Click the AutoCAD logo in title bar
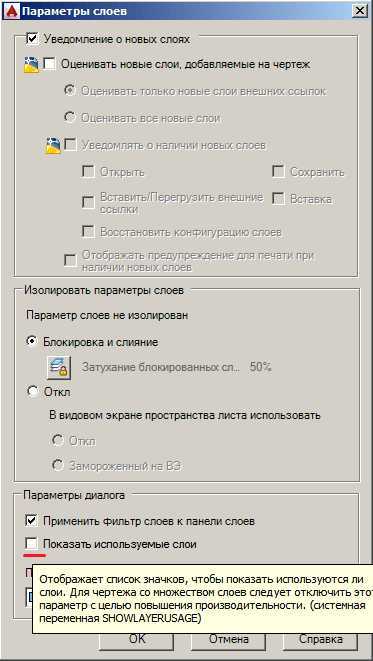 click(x=11, y=11)
